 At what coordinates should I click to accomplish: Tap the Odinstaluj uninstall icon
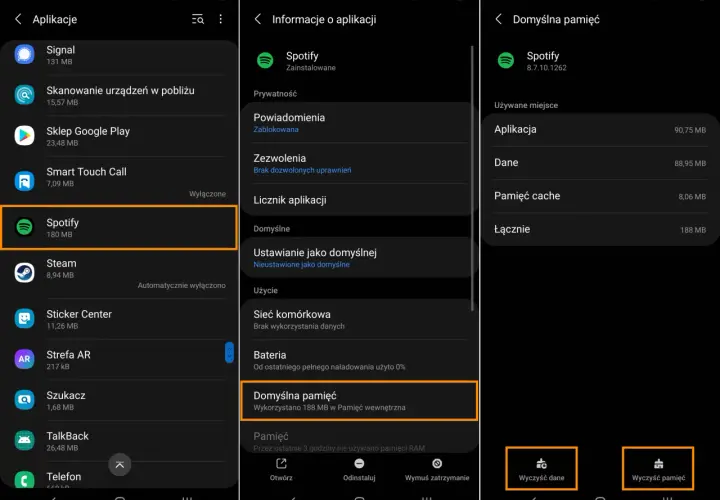click(359, 464)
